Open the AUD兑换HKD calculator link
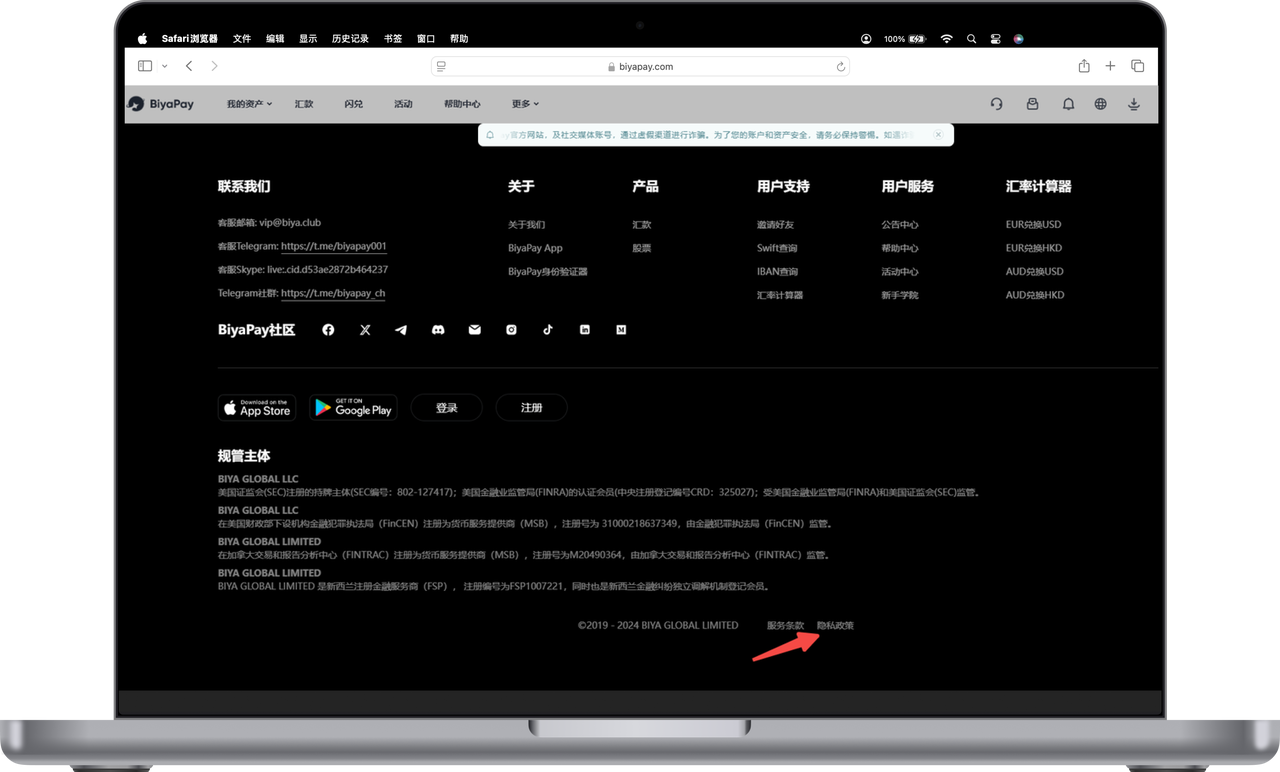Viewport: 1280px width, 772px height. point(1035,295)
